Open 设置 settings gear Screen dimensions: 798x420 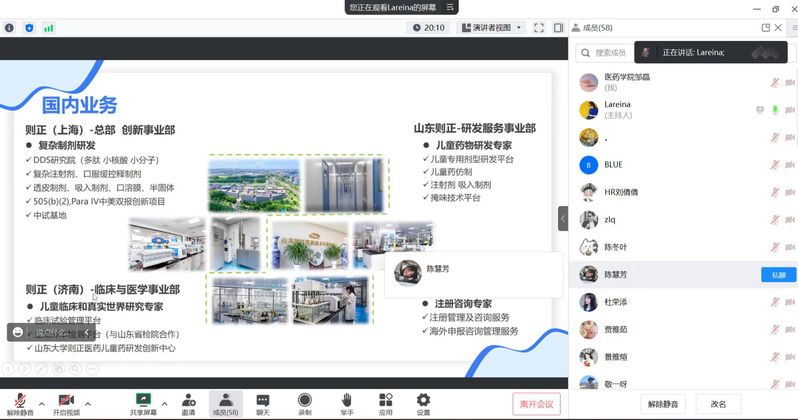tap(423, 404)
